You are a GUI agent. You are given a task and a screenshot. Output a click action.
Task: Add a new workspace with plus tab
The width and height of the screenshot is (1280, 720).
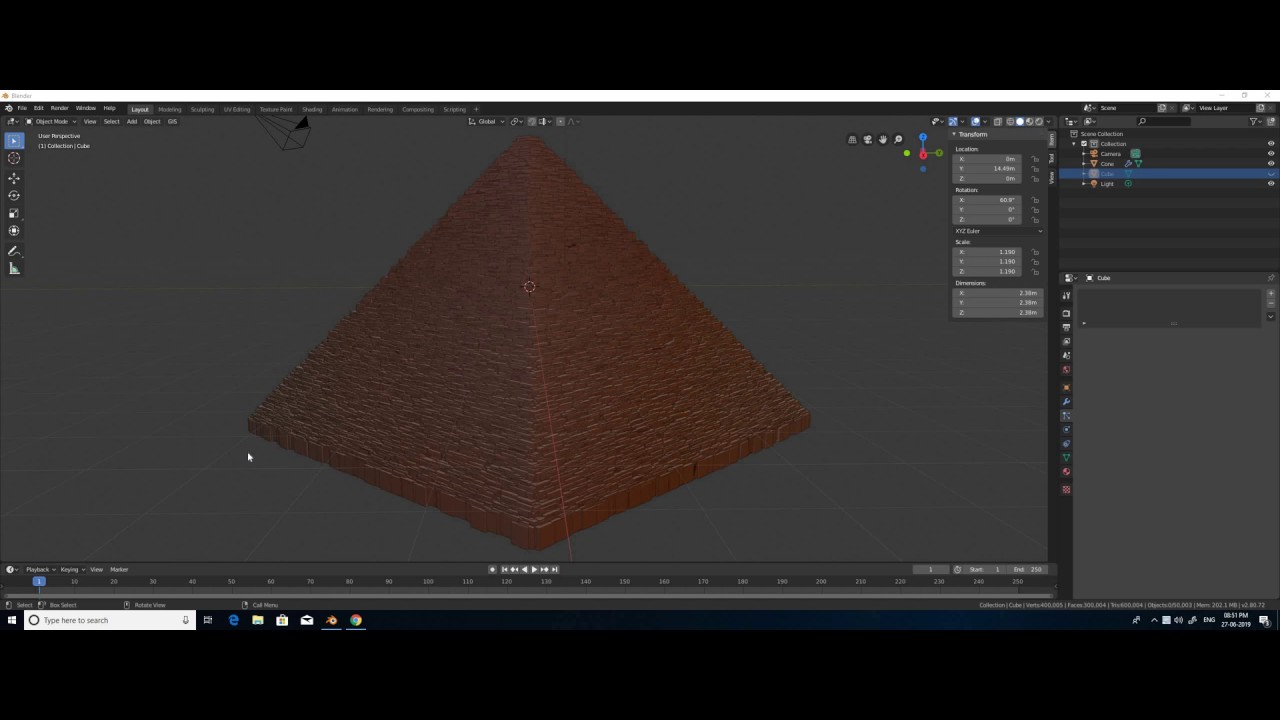(476, 109)
